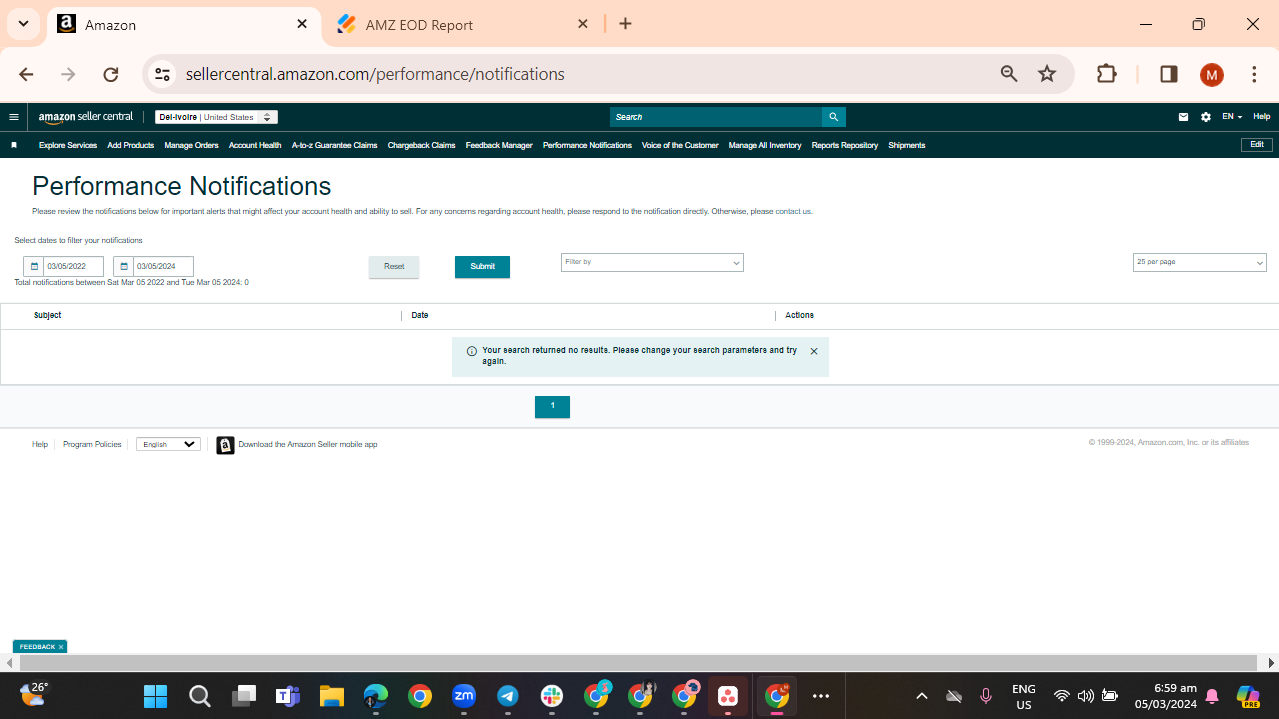Screen dimensions: 1279x719
Task: Open the Seller Central hamburger menu
Action: (x=14, y=117)
